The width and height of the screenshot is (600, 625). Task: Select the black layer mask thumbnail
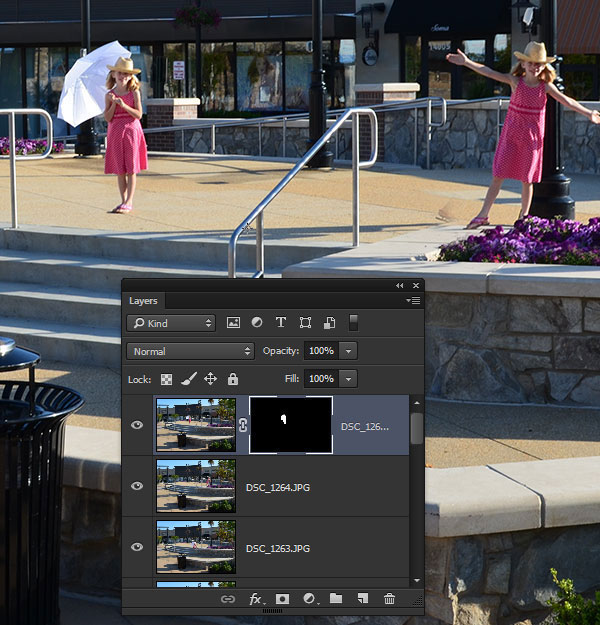[x=291, y=425]
